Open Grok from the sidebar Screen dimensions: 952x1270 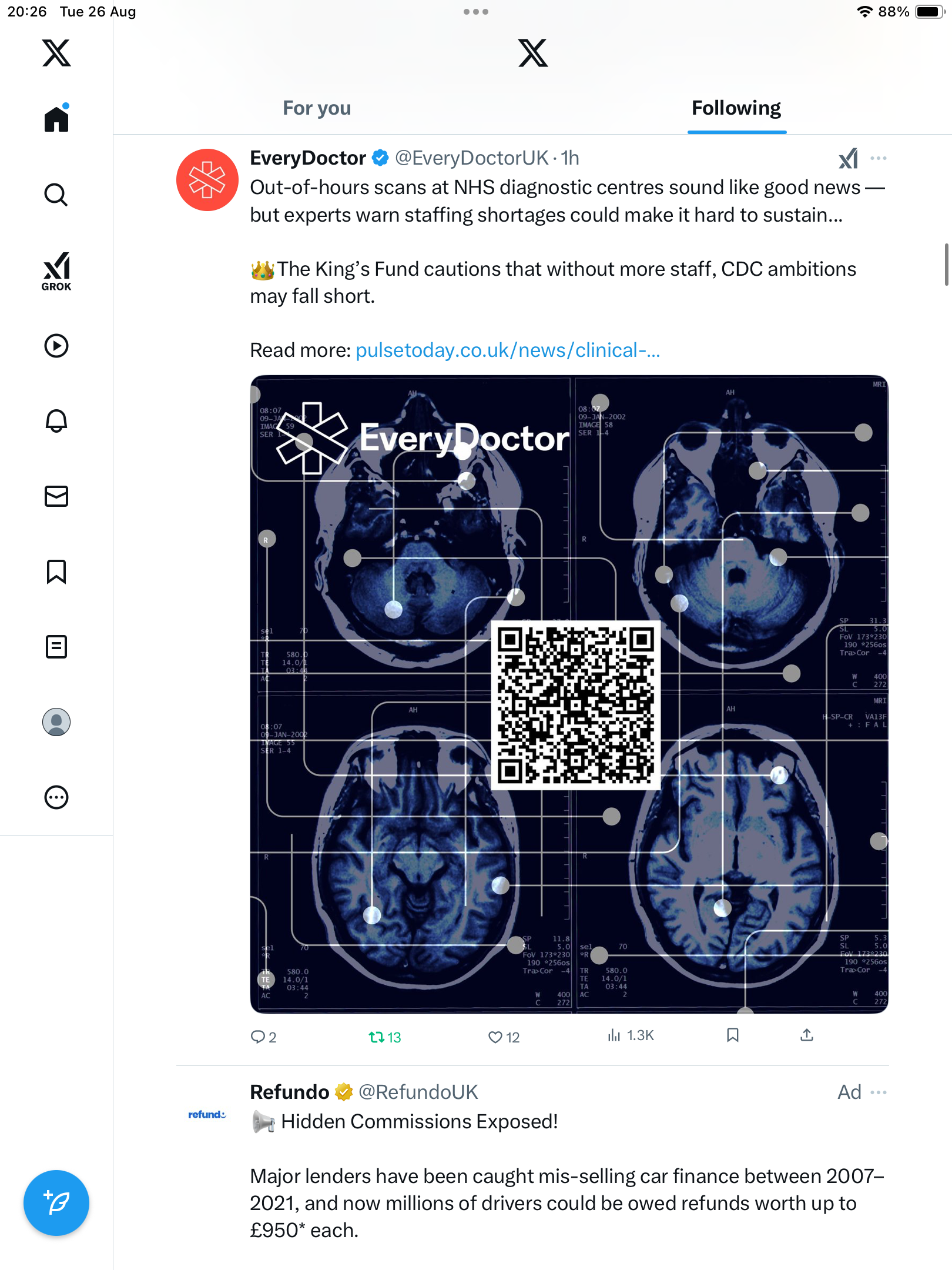[x=56, y=271]
